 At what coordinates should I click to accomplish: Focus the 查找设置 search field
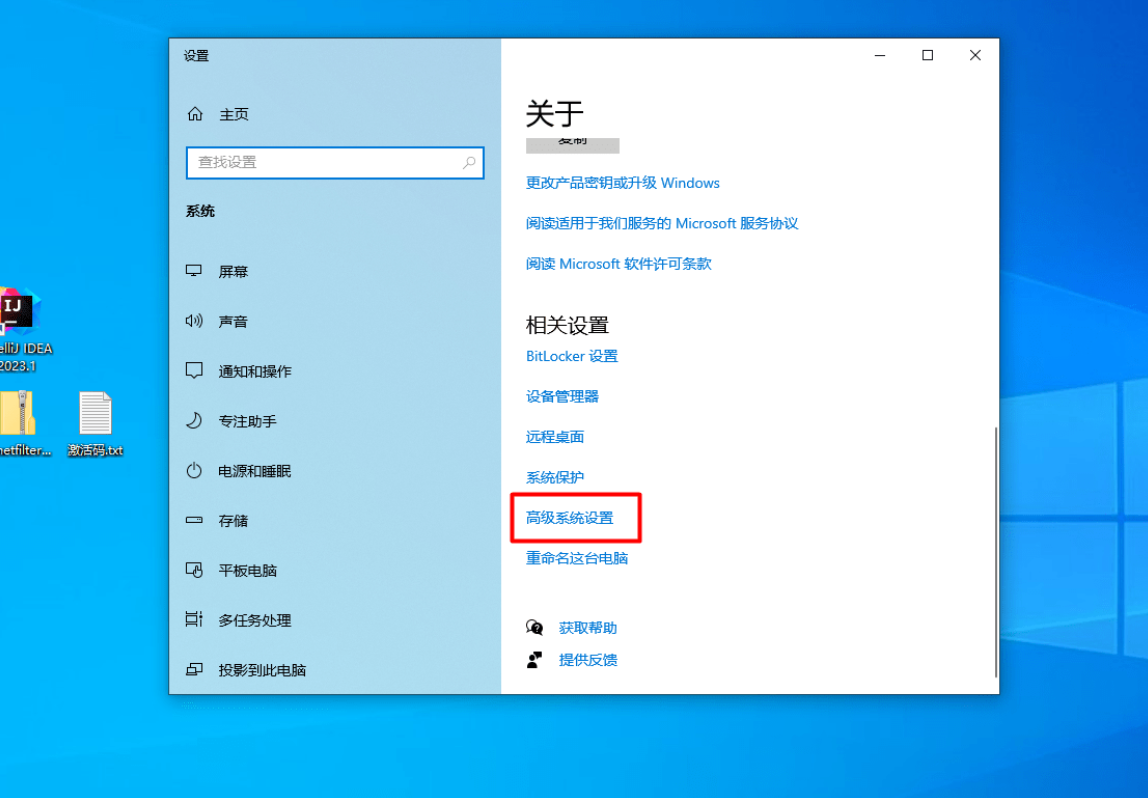[x=335, y=163]
